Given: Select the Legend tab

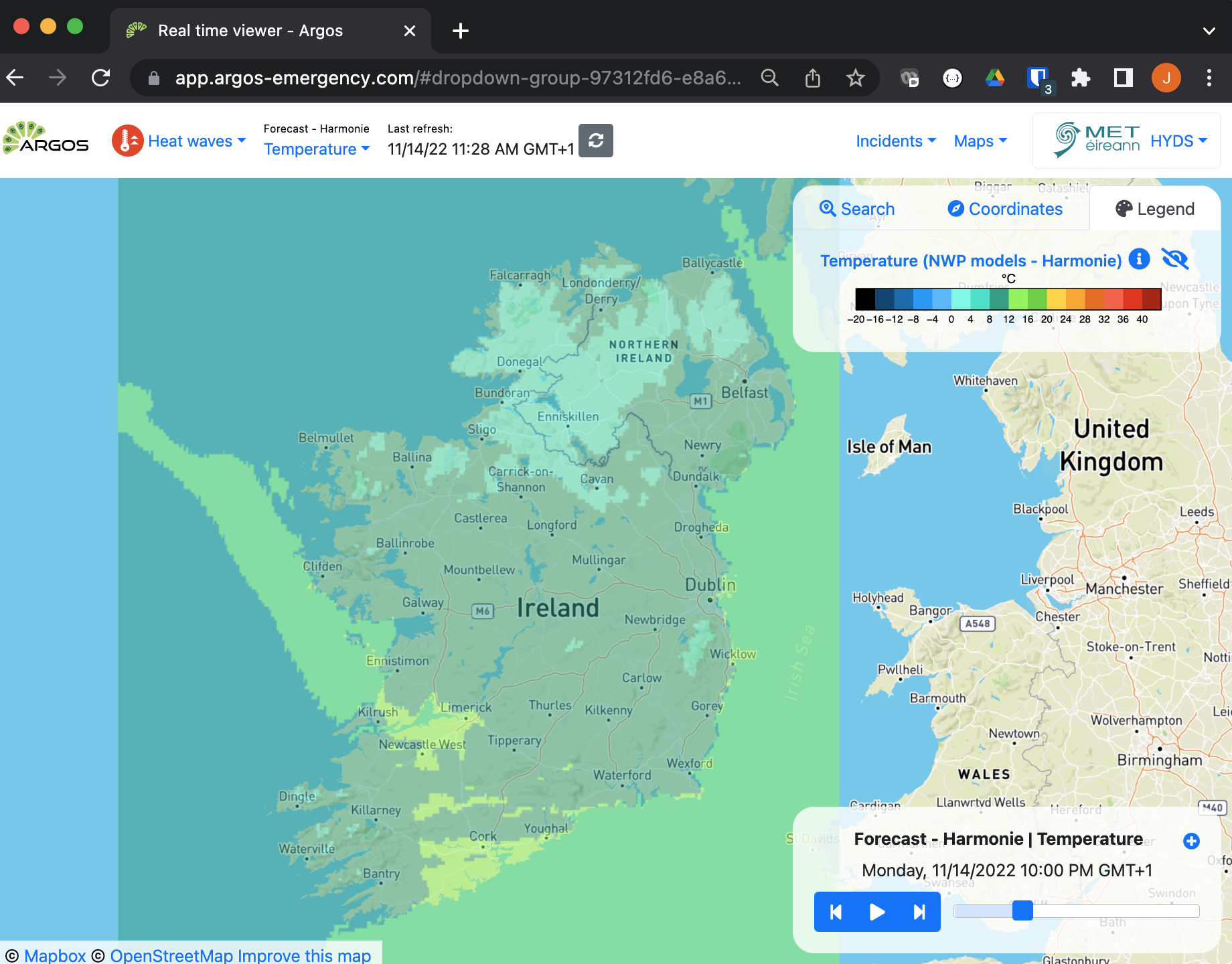Looking at the screenshot, I should (1155, 209).
